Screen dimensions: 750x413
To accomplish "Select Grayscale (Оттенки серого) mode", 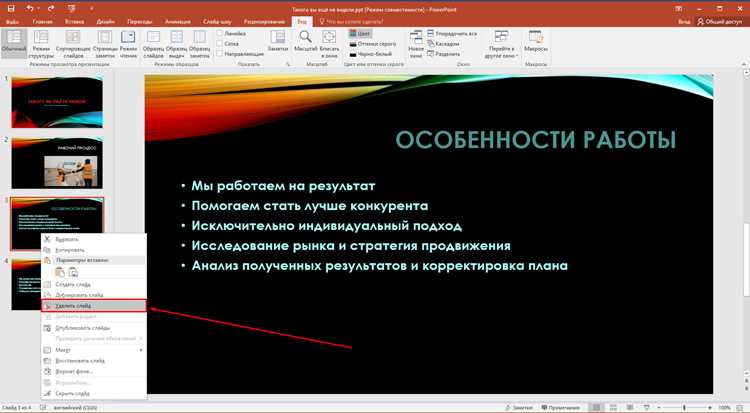I will (x=373, y=44).
